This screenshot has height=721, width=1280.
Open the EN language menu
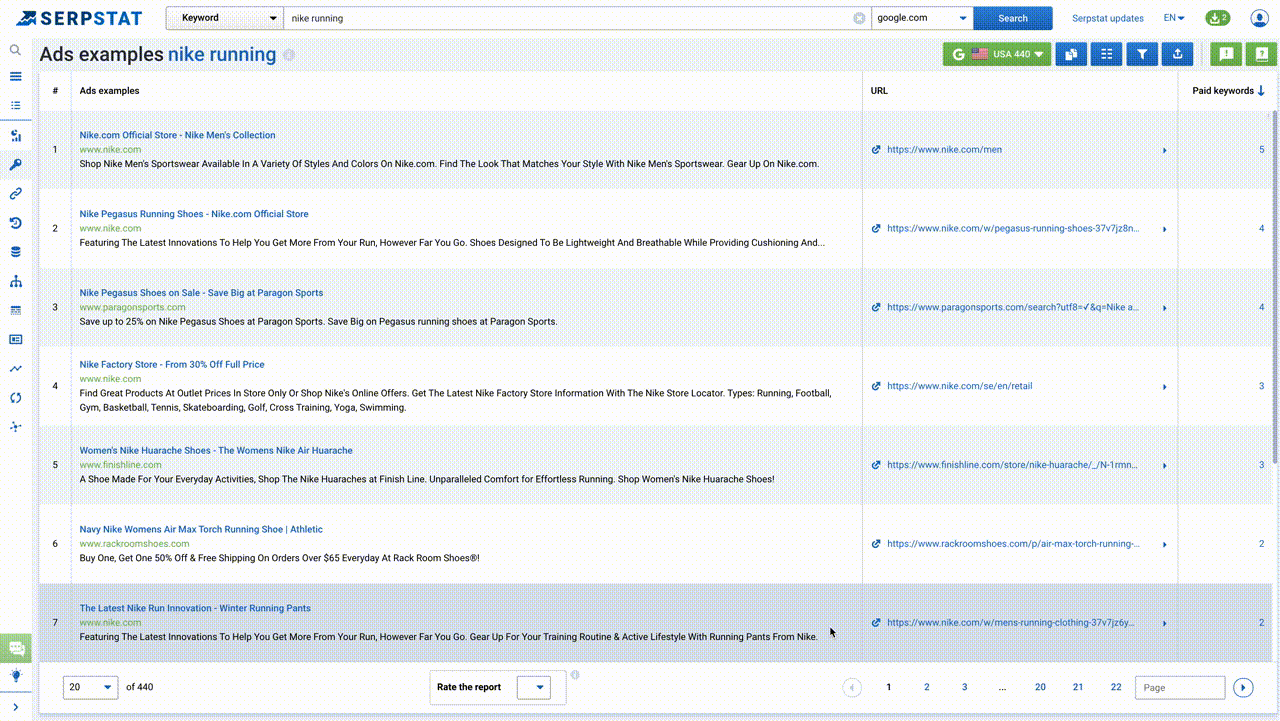[x=1174, y=18]
